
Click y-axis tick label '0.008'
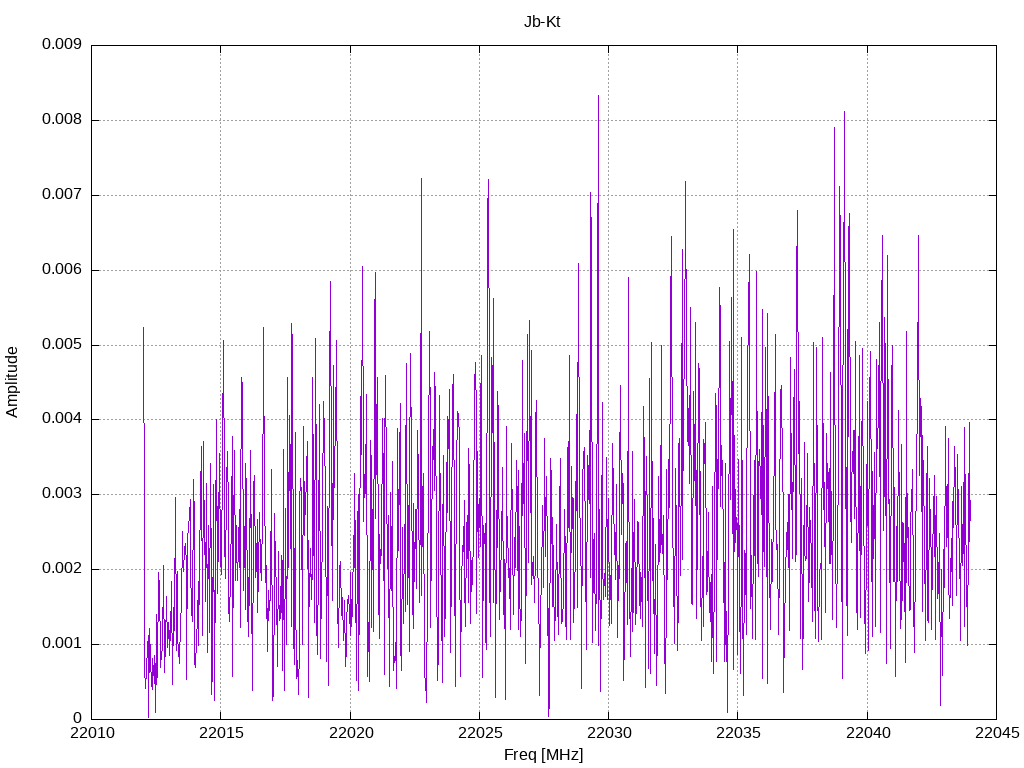coord(62,120)
